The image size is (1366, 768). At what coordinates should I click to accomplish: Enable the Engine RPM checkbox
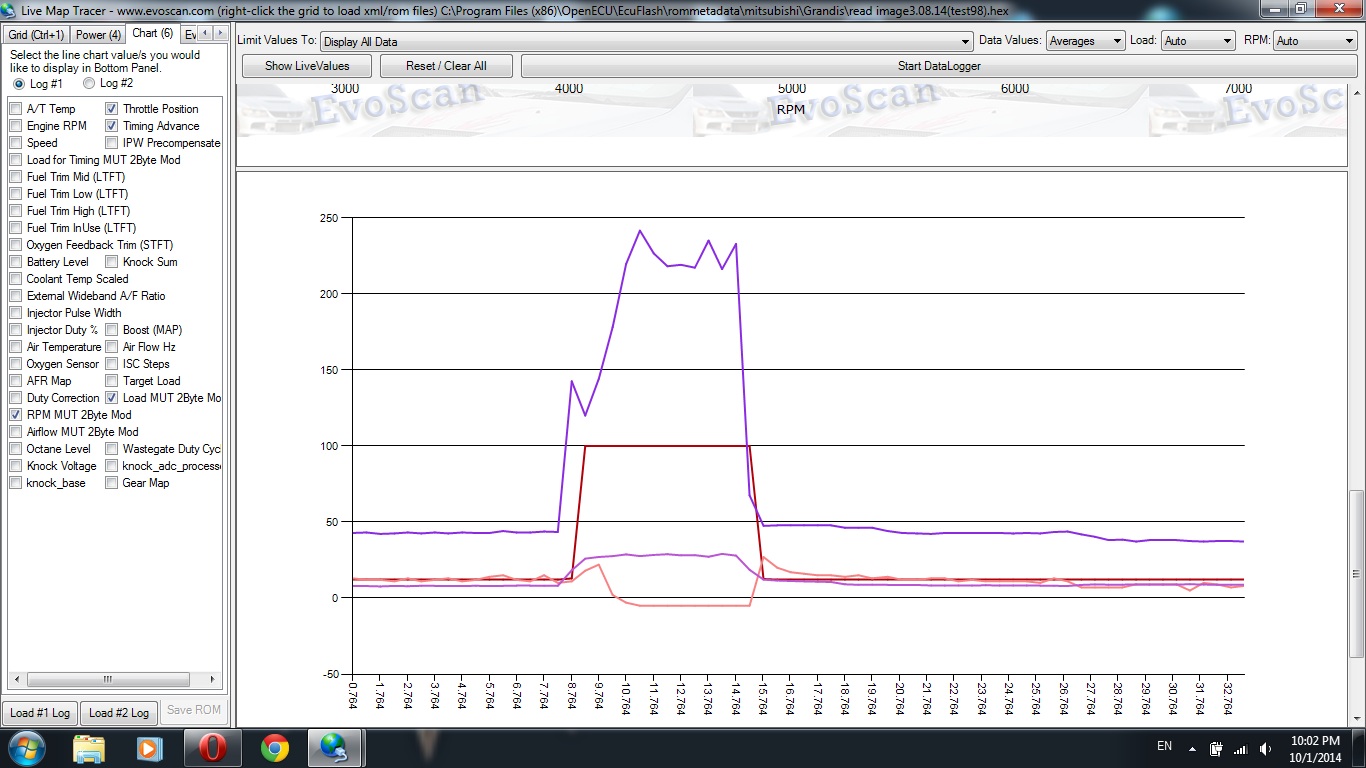coord(16,126)
